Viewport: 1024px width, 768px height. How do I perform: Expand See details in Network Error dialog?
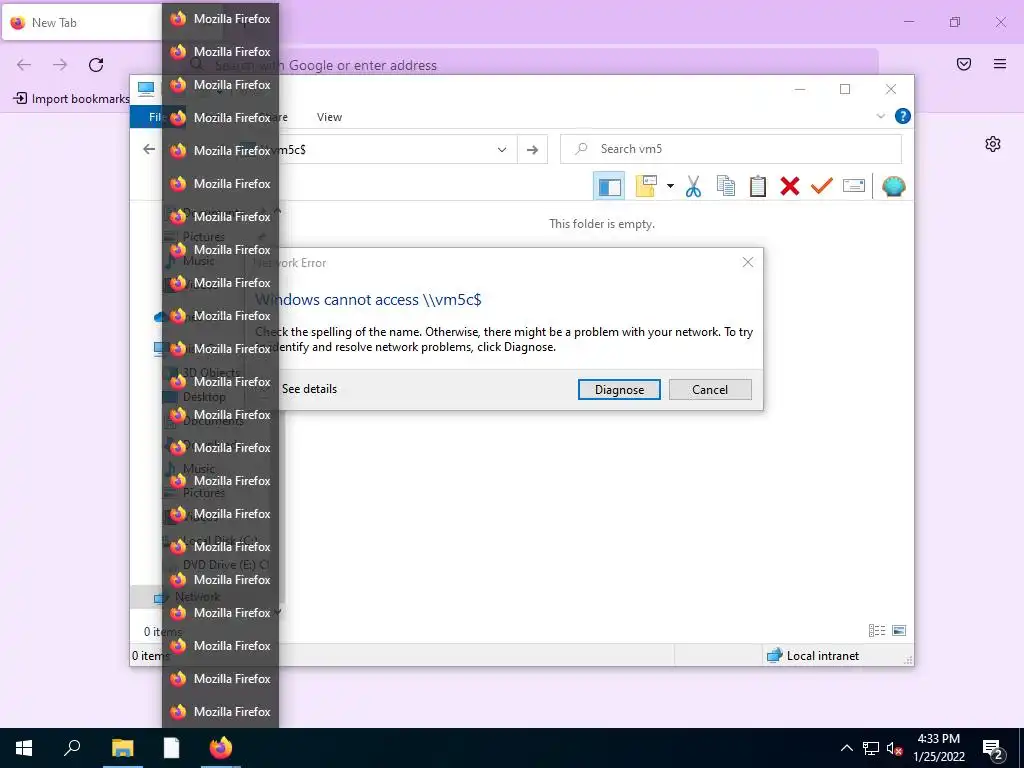click(309, 389)
